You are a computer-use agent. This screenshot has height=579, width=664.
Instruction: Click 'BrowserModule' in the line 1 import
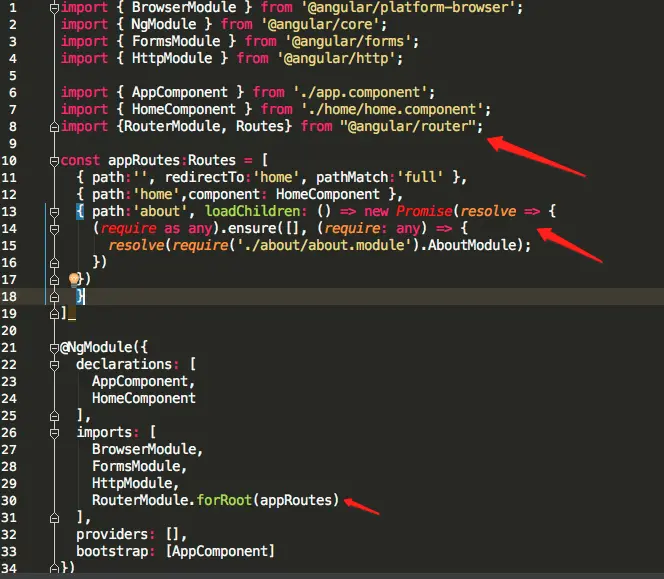[184, 7]
